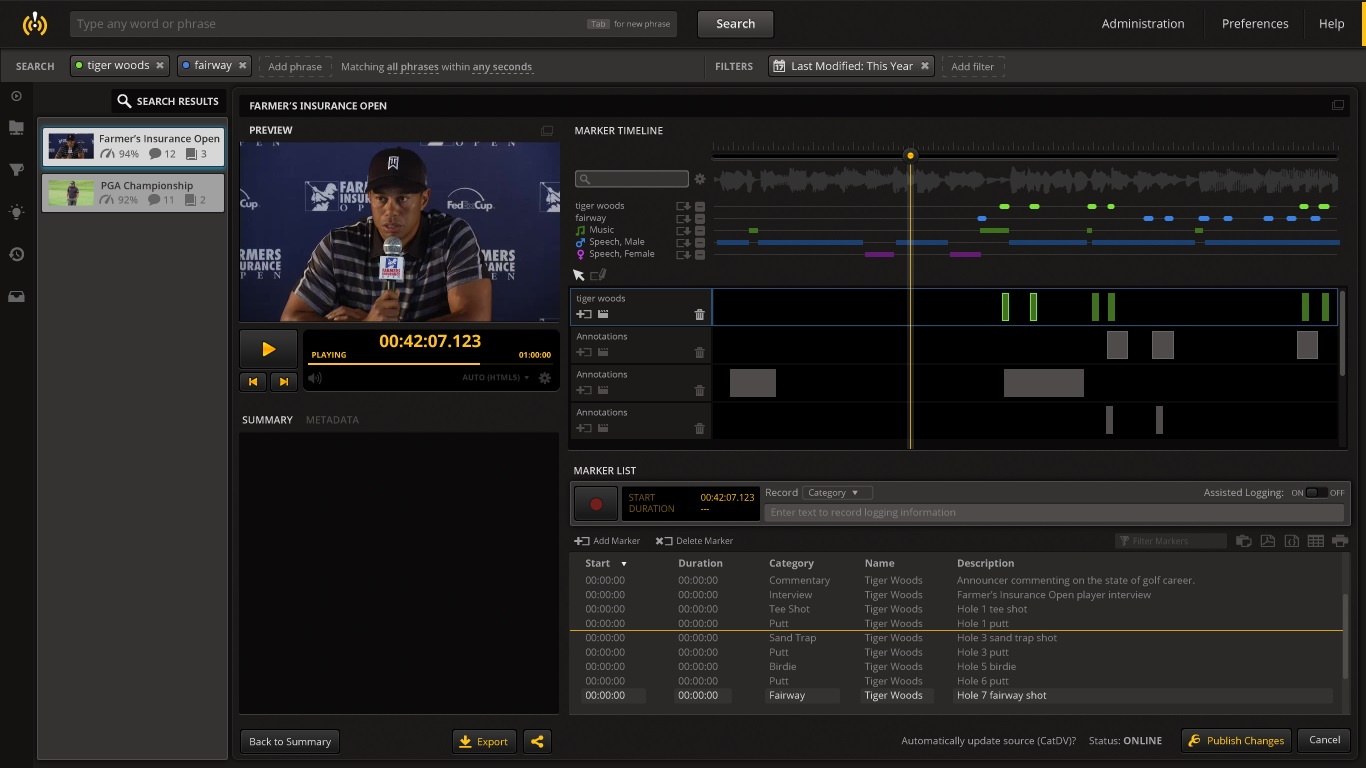Click the timeline playhead handle
Viewport: 1366px width, 768px height.
(910, 155)
